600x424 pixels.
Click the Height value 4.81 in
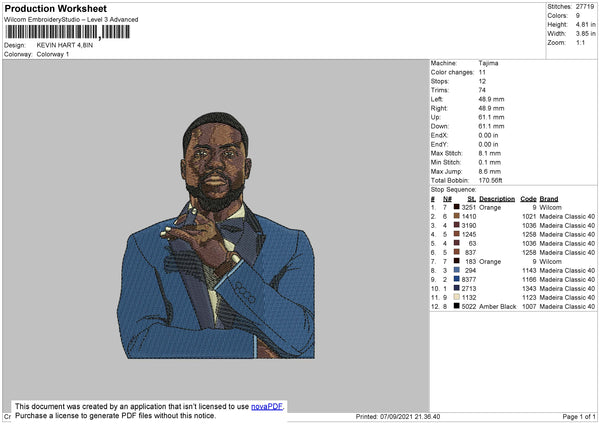585,24
